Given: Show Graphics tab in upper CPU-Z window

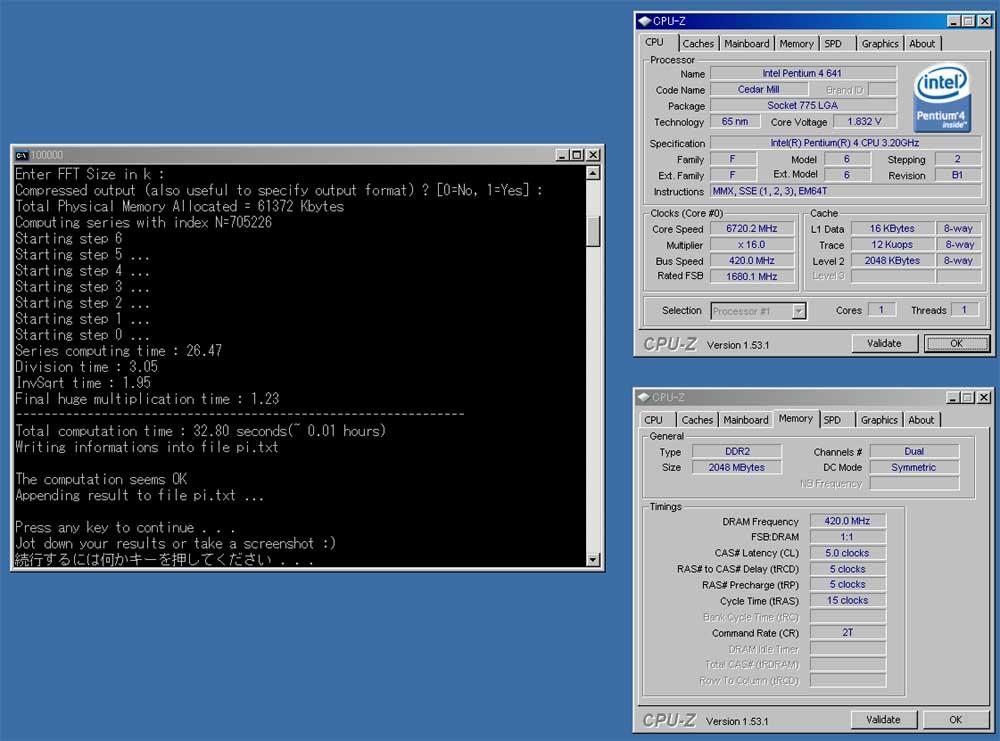Looking at the screenshot, I should tap(879, 44).
